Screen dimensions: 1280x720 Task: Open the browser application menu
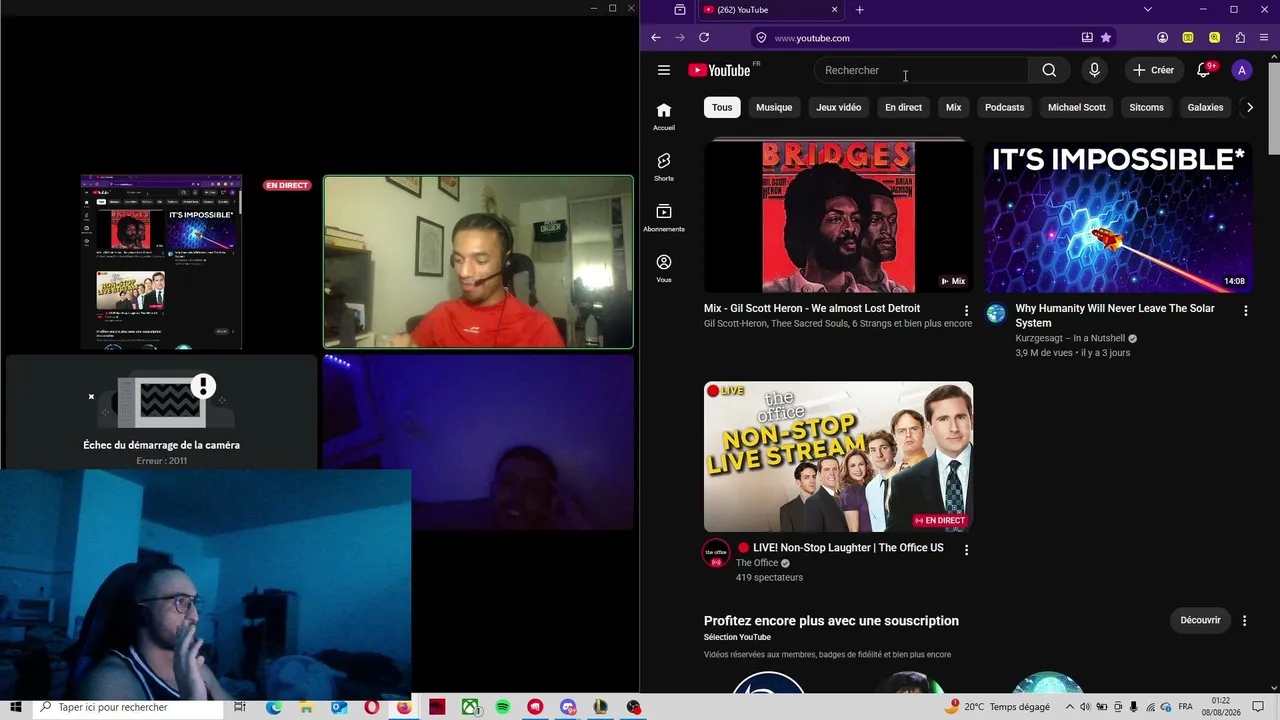tap(1265, 38)
